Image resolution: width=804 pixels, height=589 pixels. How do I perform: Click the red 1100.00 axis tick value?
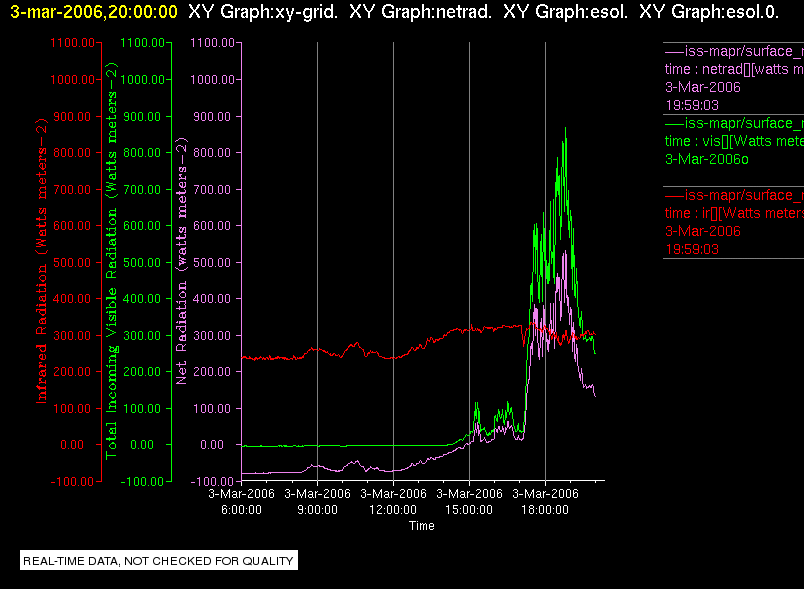point(72,43)
